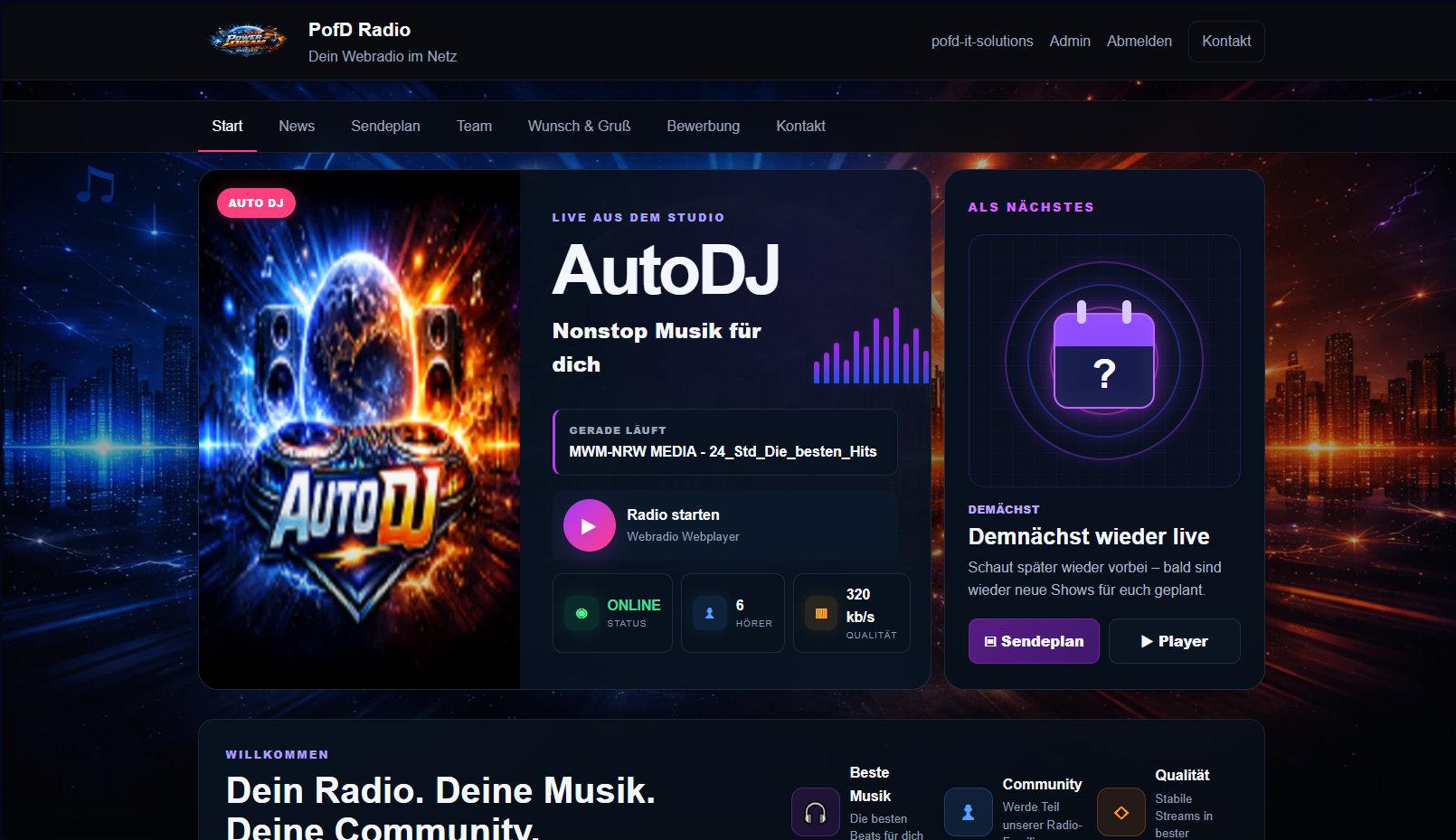Click the Nonstop Musik für dich subtitle
1456x840 pixels.
pos(657,347)
